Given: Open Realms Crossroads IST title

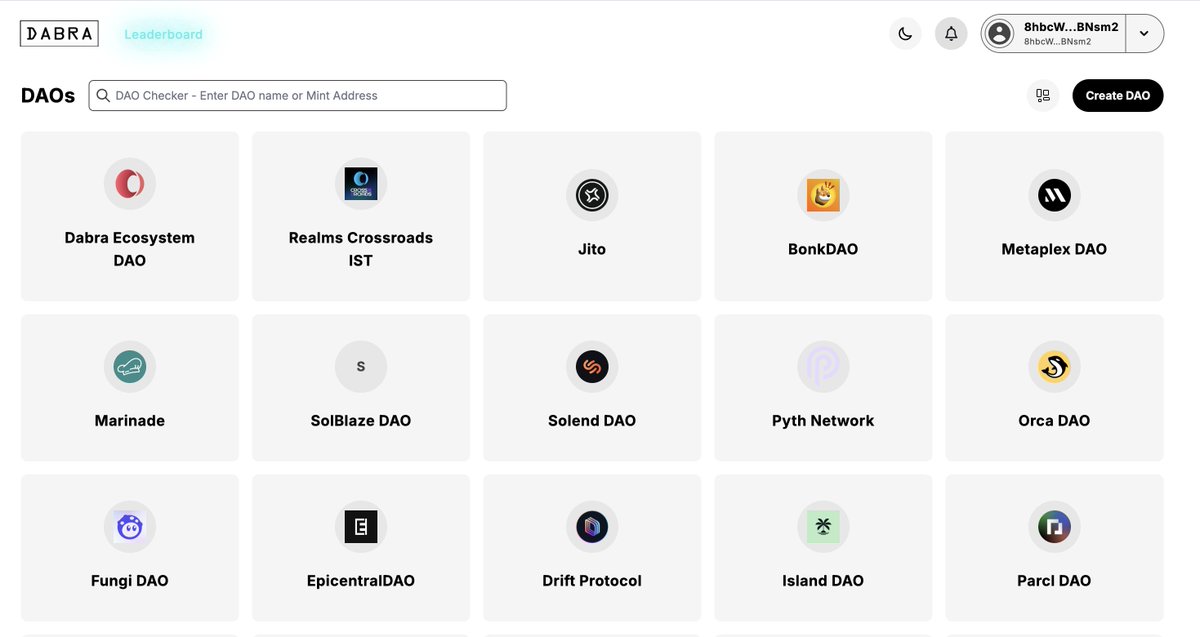Looking at the screenshot, I should (x=361, y=249).
